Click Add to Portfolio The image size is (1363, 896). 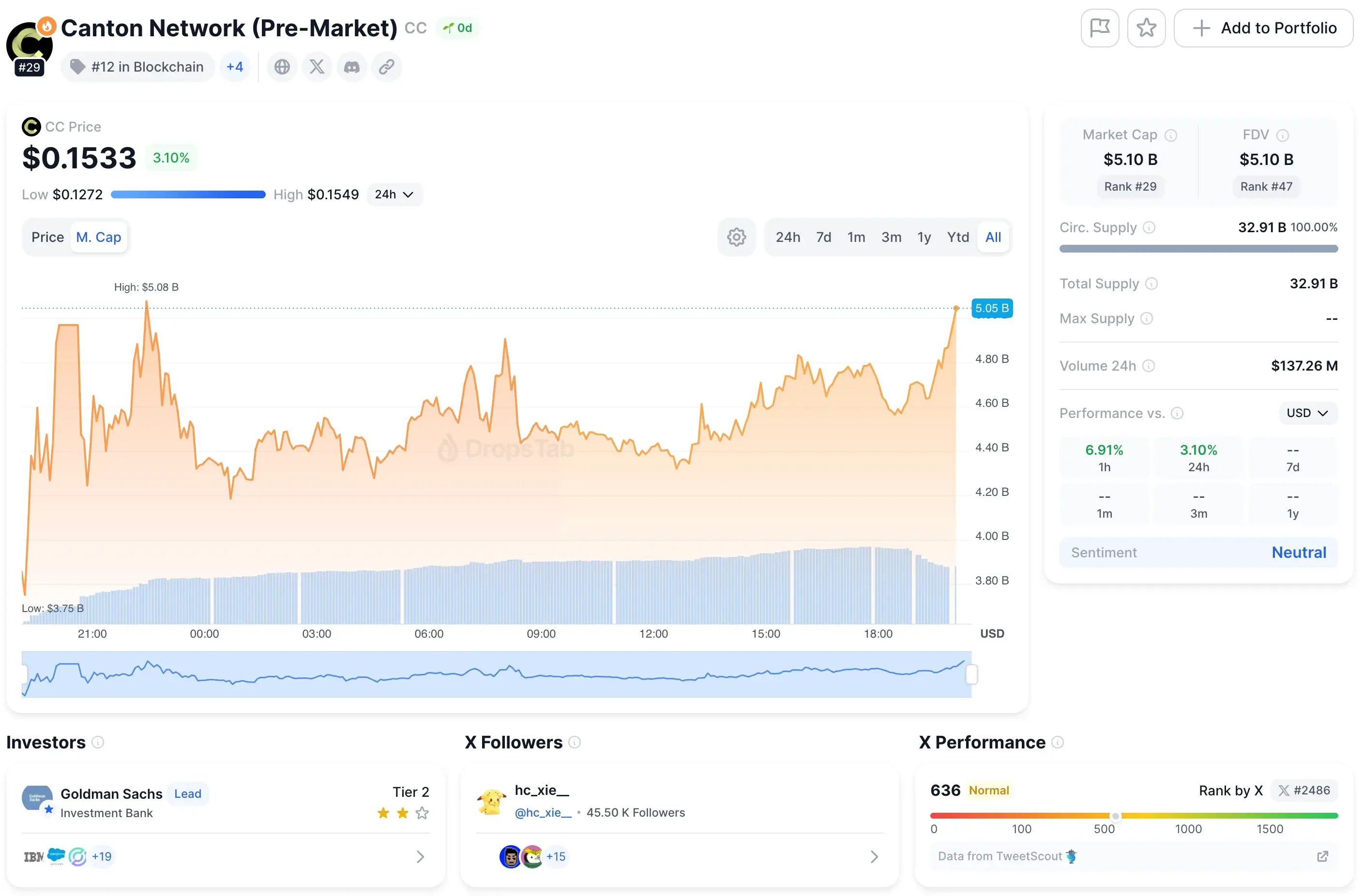coord(1264,28)
